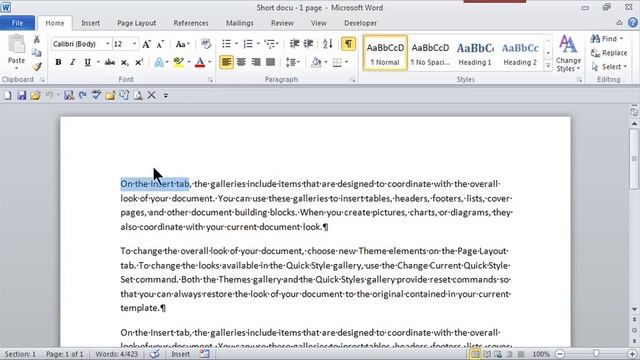The width and height of the screenshot is (640, 360).
Task: Click the Open folder icon in quick toolbar
Action: 36,96
